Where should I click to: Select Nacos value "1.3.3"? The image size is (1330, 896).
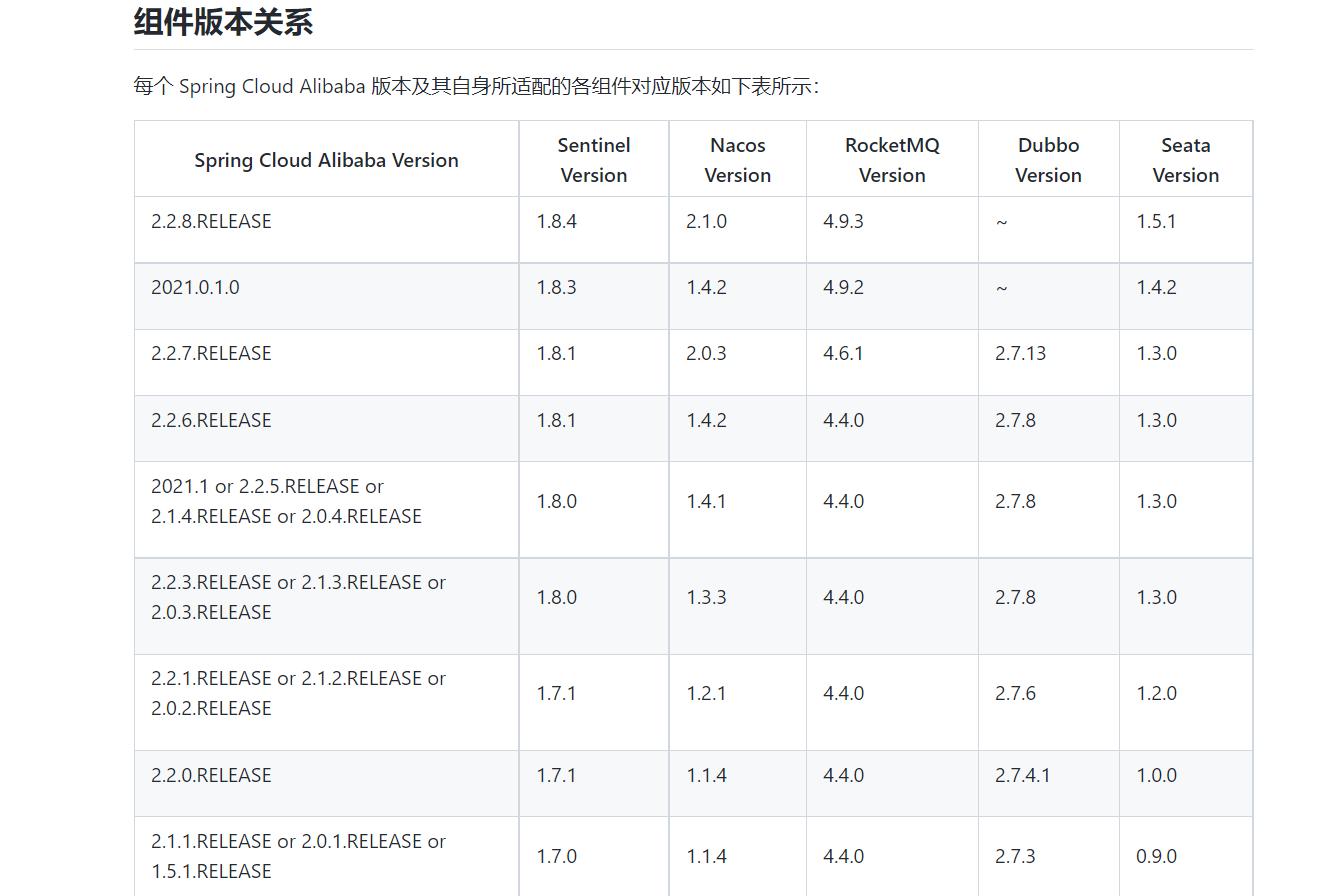[706, 597]
